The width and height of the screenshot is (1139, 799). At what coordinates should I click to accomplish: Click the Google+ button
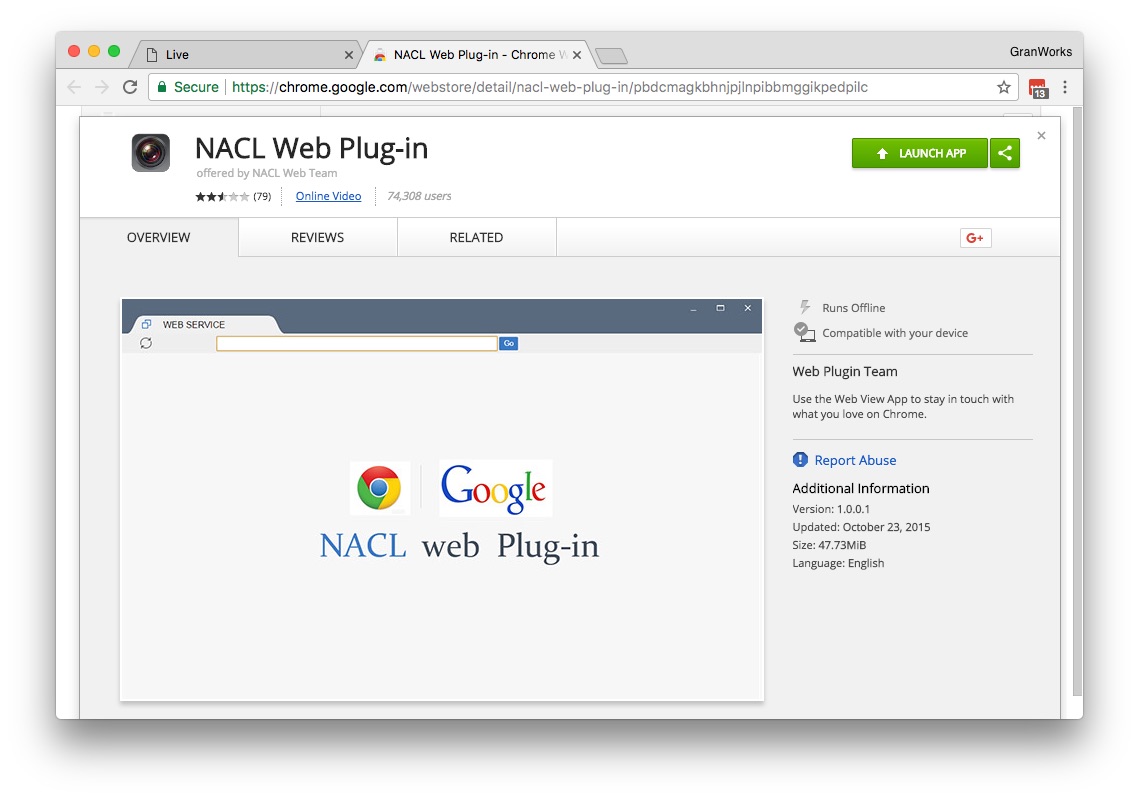click(x=976, y=238)
